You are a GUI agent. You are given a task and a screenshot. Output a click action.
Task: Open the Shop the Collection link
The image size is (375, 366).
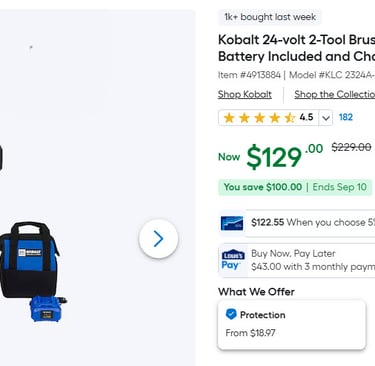(334, 94)
